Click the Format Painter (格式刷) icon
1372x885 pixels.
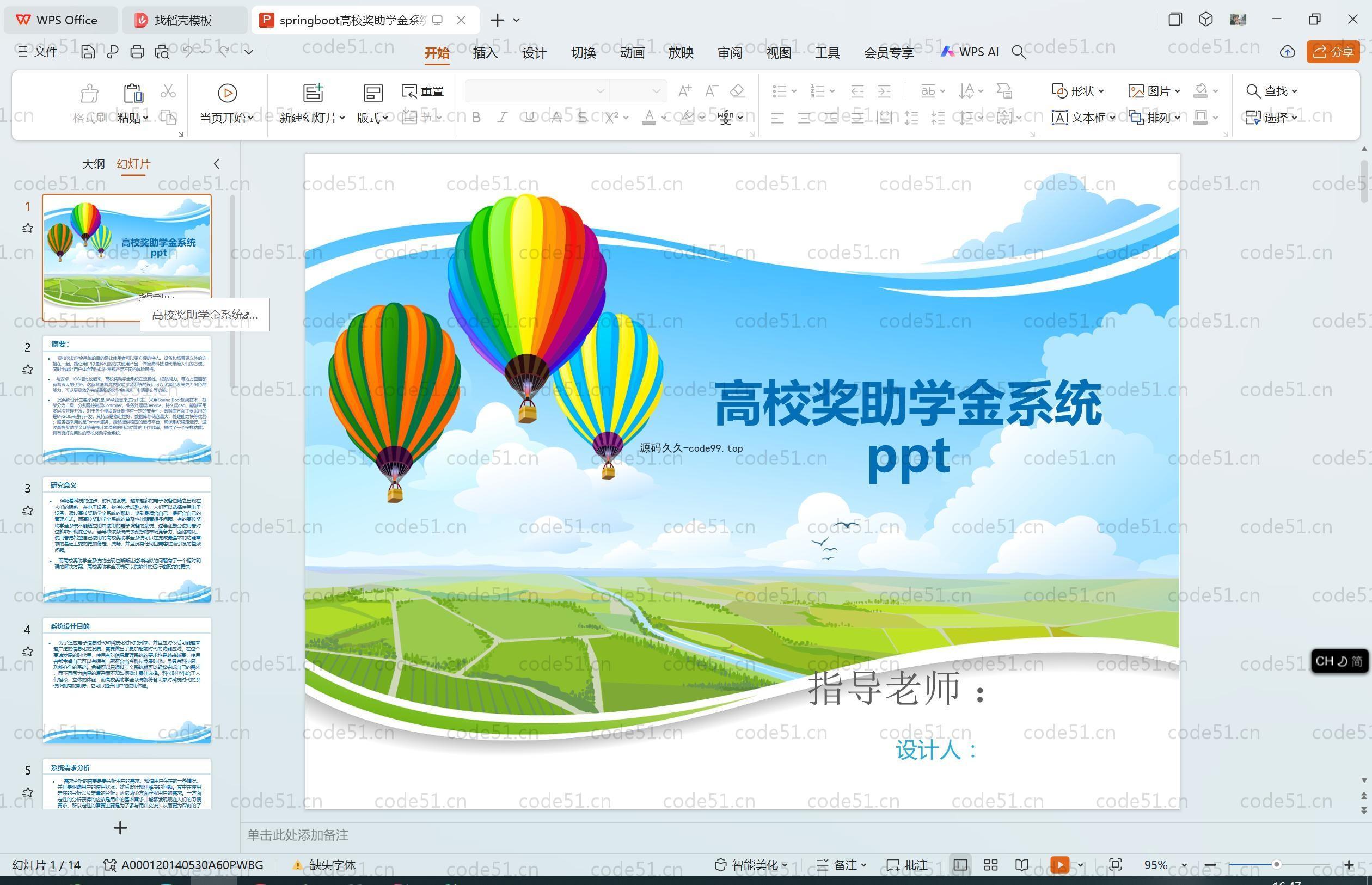click(90, 93)
